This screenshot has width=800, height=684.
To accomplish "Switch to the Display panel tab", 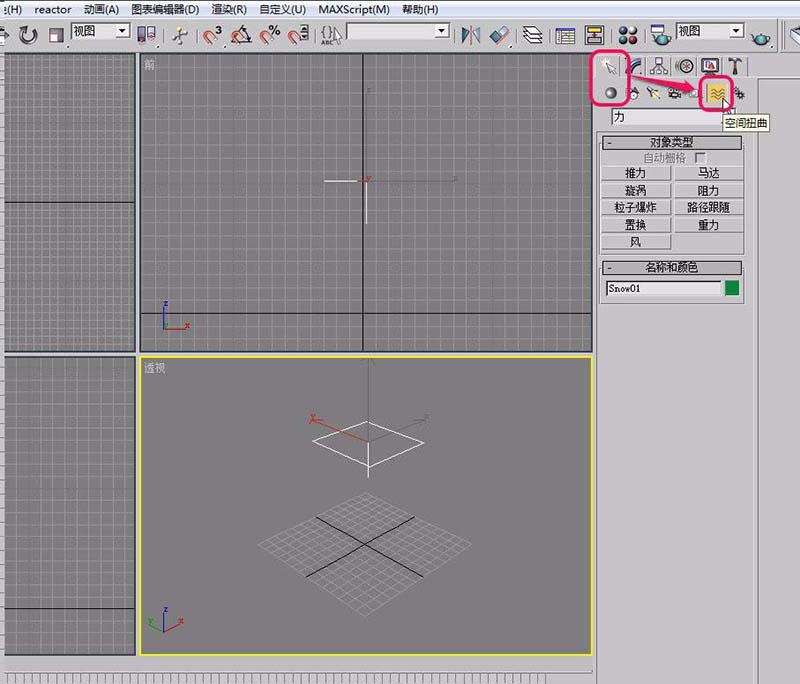I will pyautogui.click(x=710, y=66).
